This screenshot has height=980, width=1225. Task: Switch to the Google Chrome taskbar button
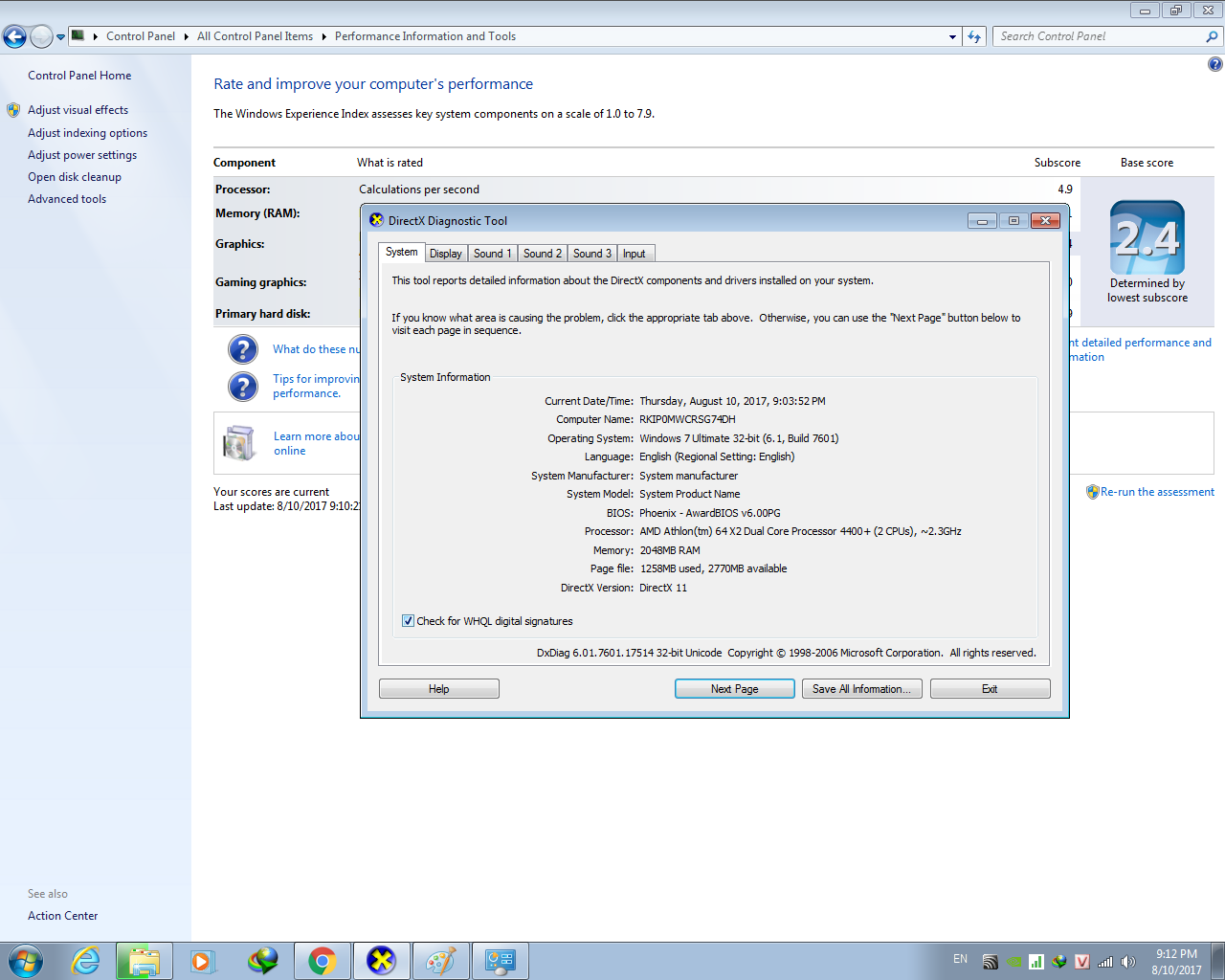(x=323, y=961)
